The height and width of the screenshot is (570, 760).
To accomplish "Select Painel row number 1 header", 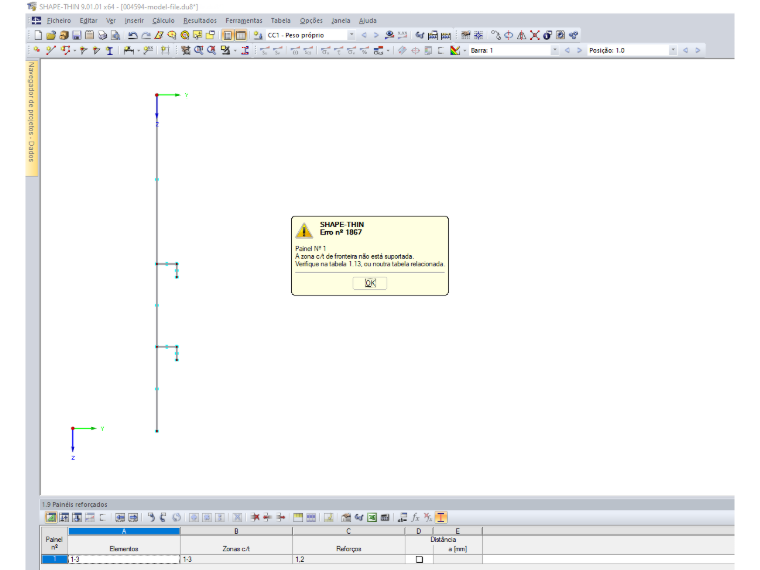I will pyautogui.click(x=54, y=559).
